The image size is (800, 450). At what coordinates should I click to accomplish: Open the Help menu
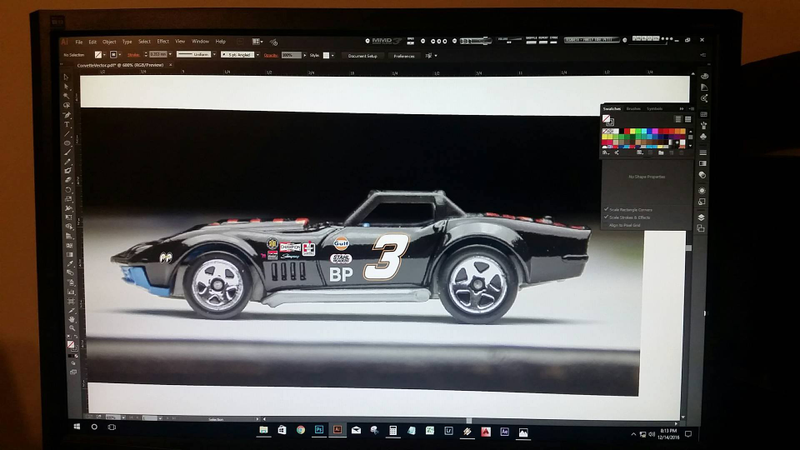pyautogui.click(x=220, y=41)
